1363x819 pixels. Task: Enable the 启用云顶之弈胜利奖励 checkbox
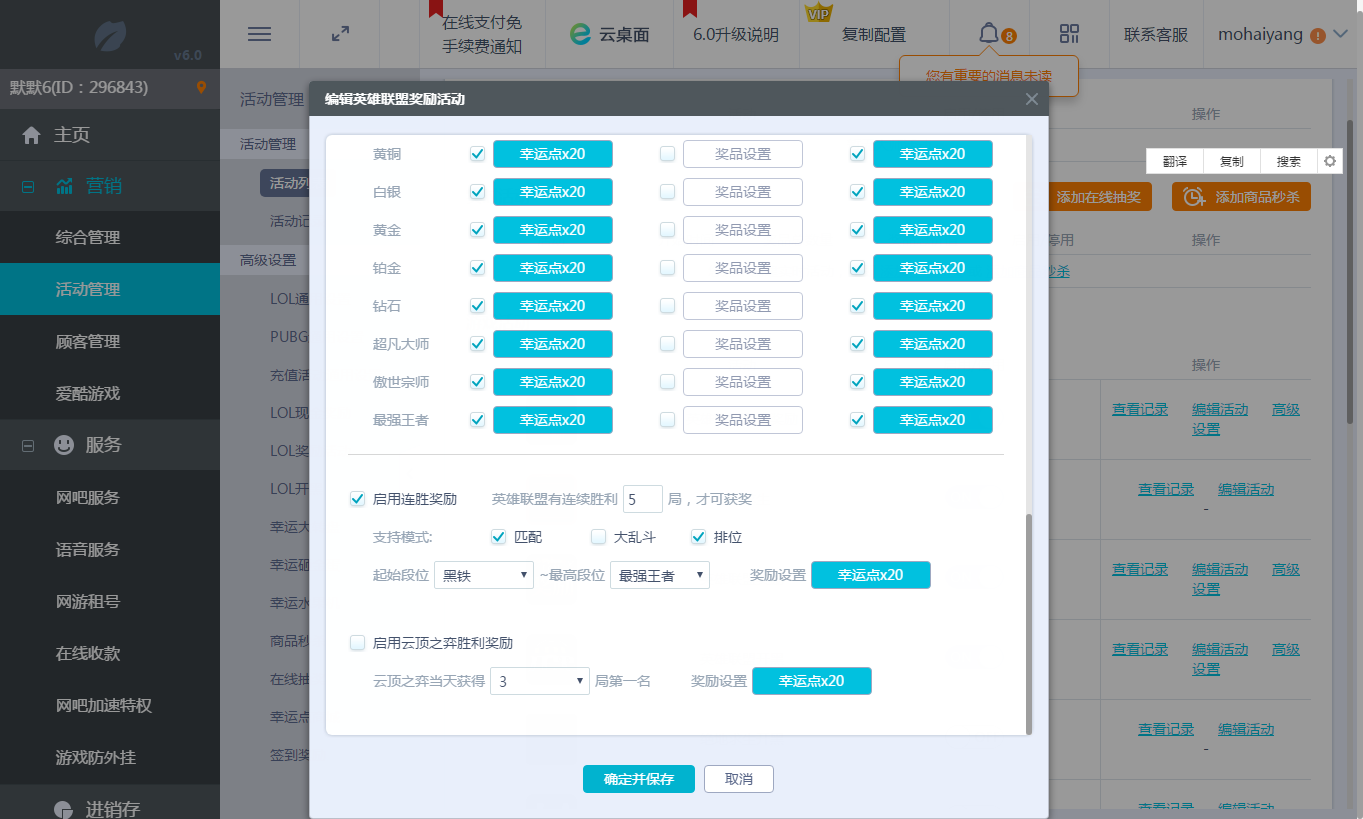357,643
